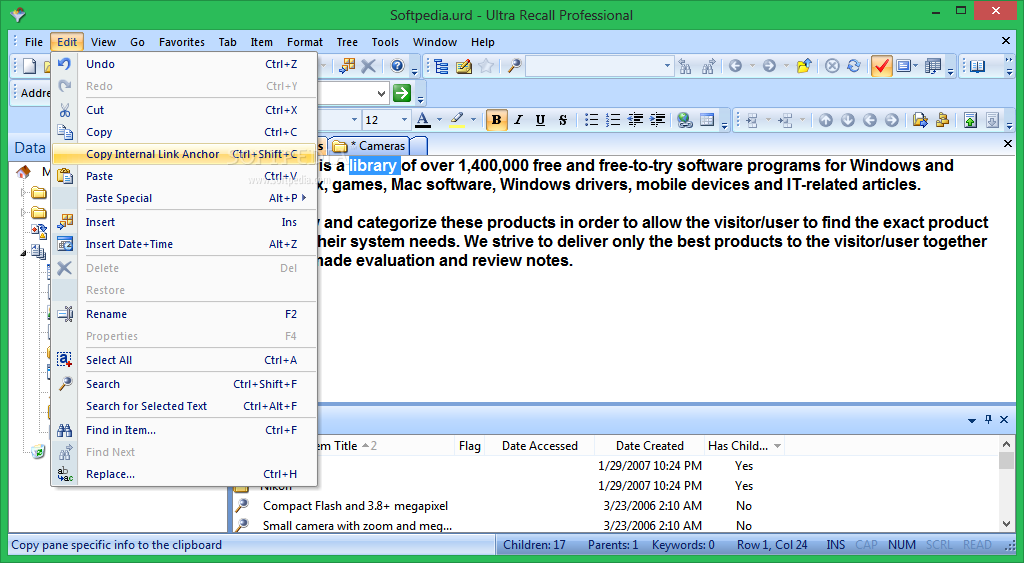Sort by the Date Accessed column header

pos(539,446)
